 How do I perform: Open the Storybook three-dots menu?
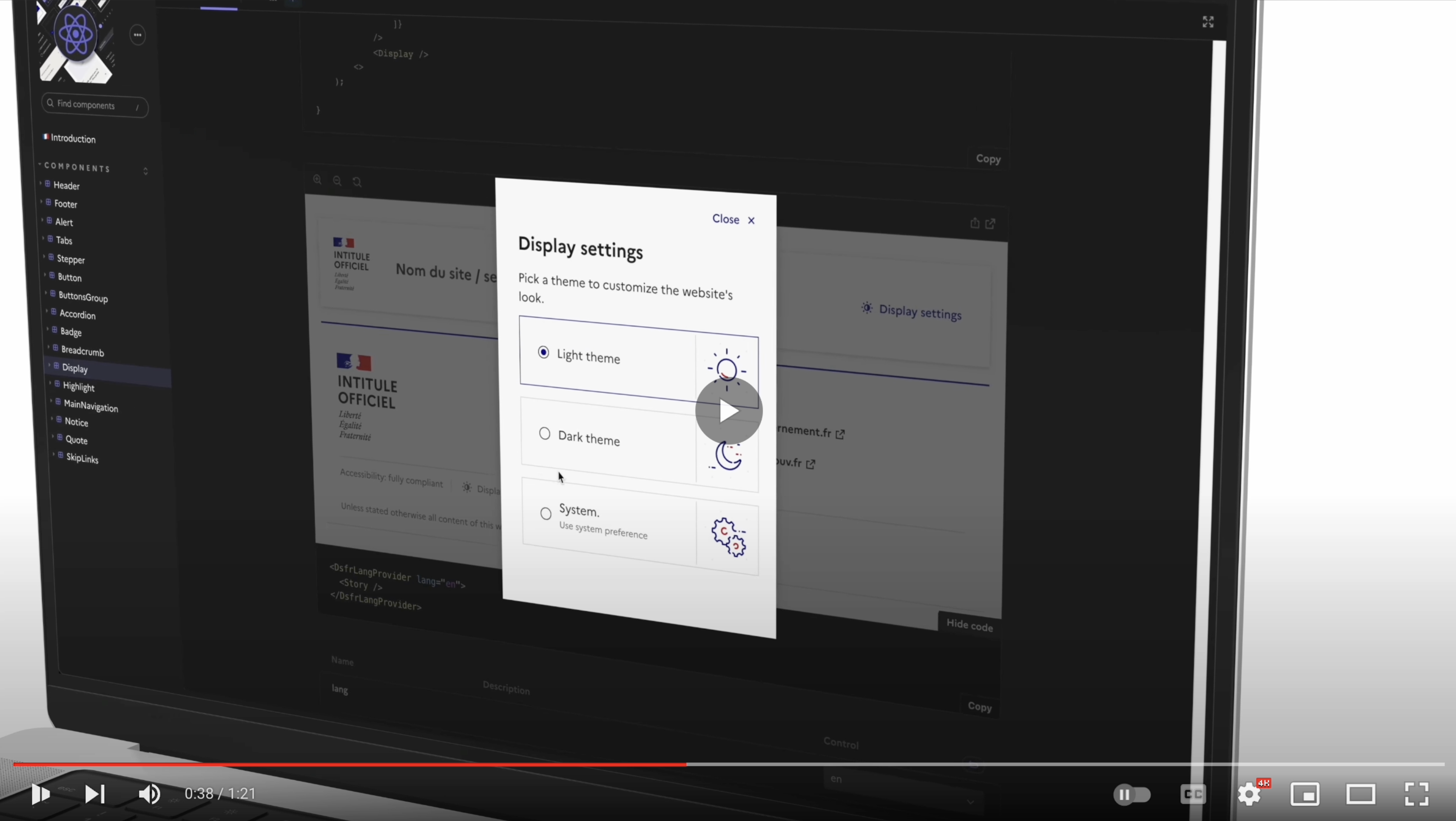(x=137, y=35)
